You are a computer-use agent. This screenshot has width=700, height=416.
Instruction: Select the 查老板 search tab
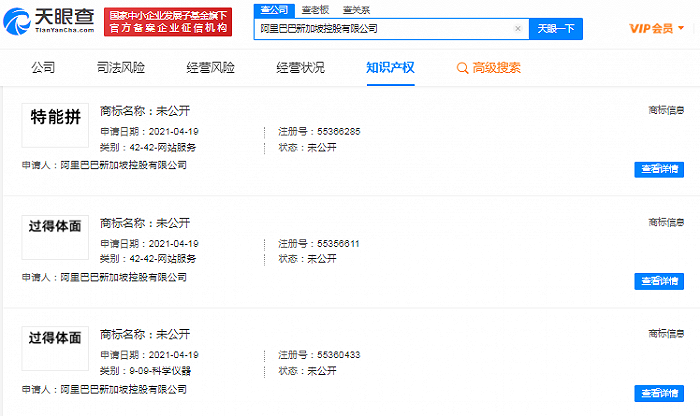click(x=315, y=10)
